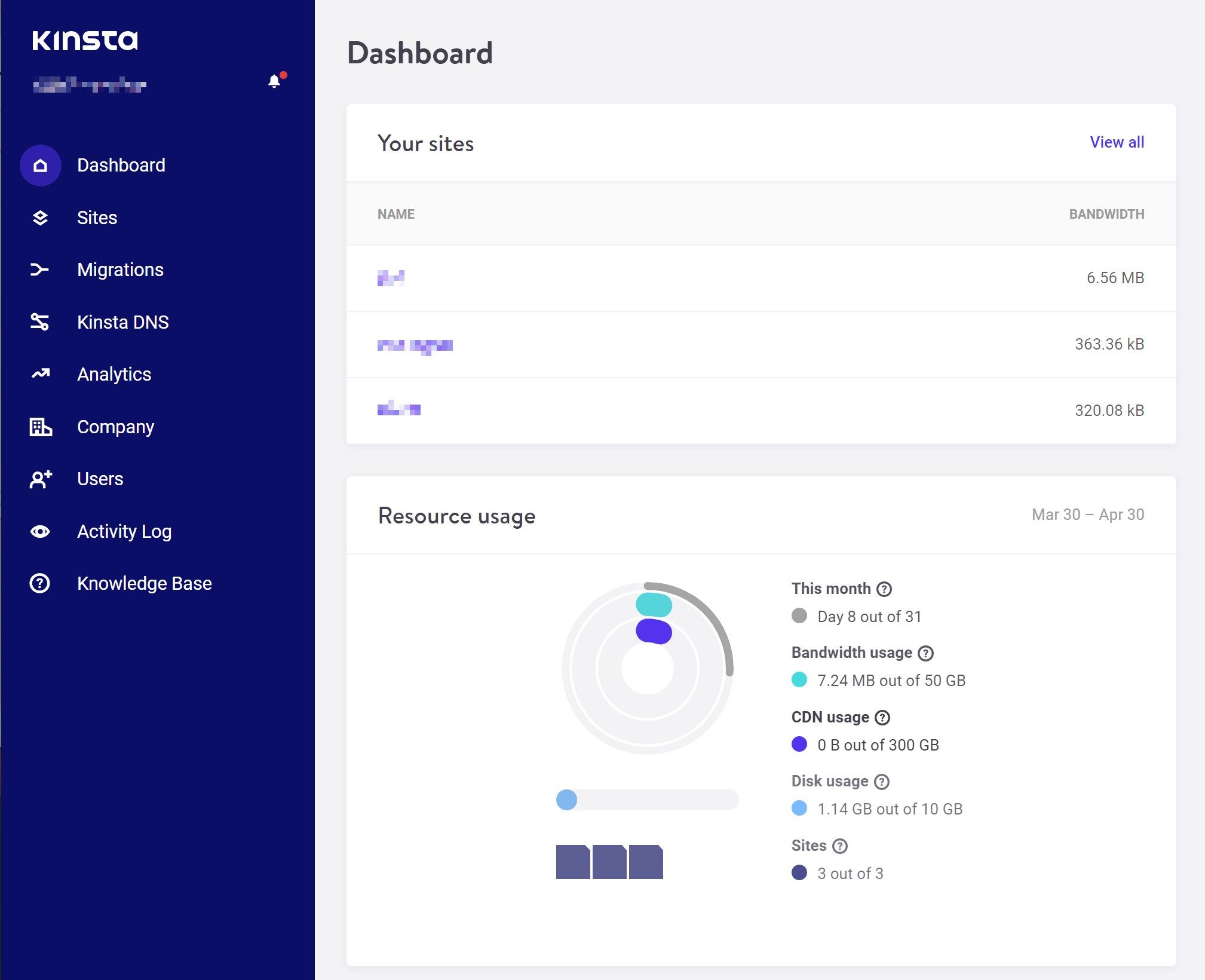The width and height of the screenshot is (1205, 980).
Task: Sort sites by the Bandwidth column header
Action: (x=1106, y=213)
